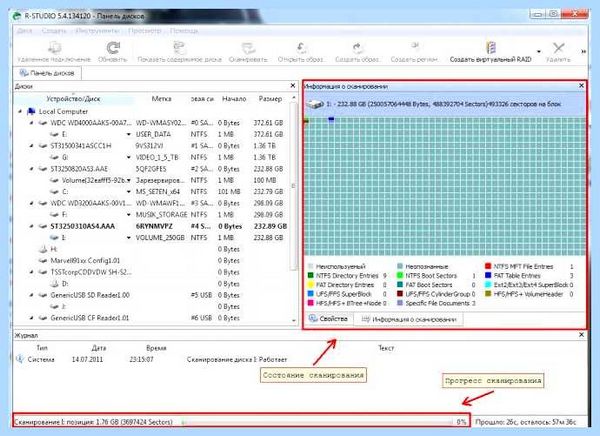
Task: Click the Создать образ toolbar icon
Action: coord(357,48)
